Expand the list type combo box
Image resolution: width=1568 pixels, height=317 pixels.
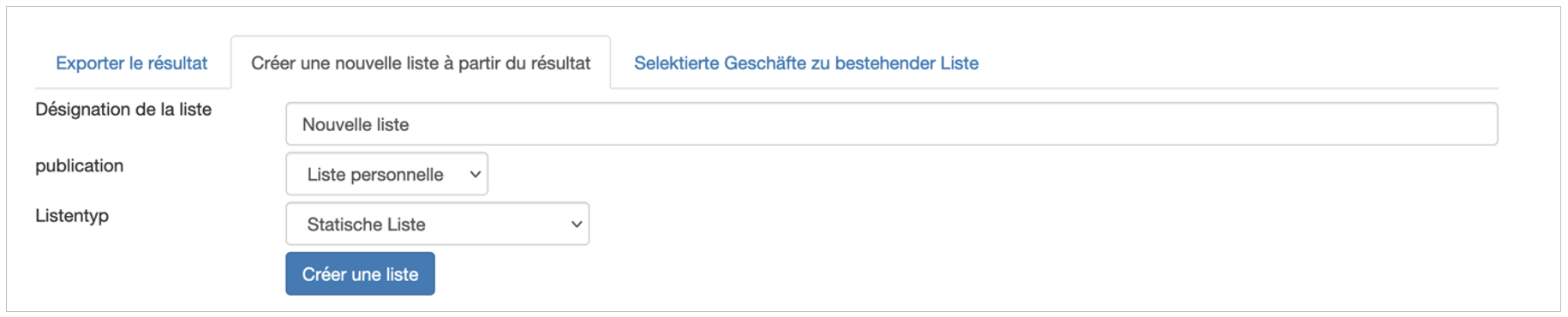tap(437, 224)
